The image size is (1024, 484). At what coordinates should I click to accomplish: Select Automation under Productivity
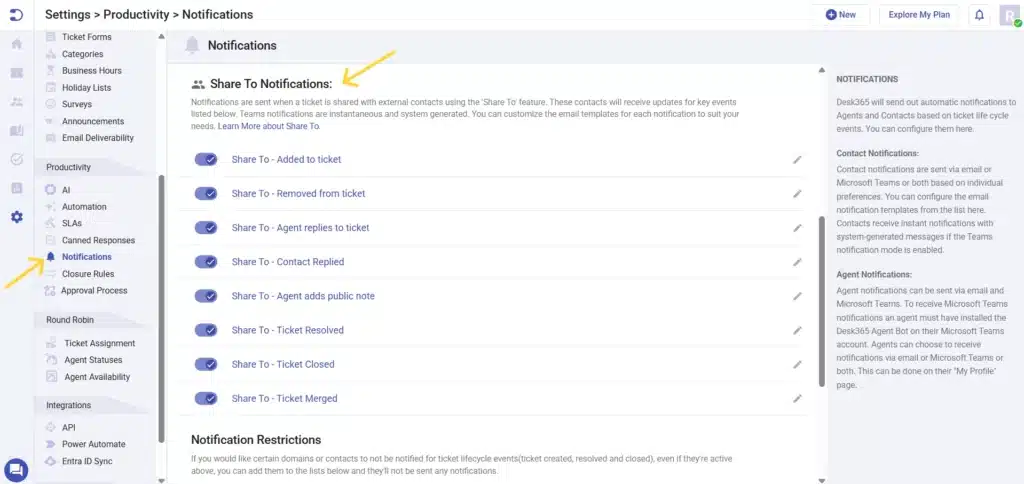[84, 207]
